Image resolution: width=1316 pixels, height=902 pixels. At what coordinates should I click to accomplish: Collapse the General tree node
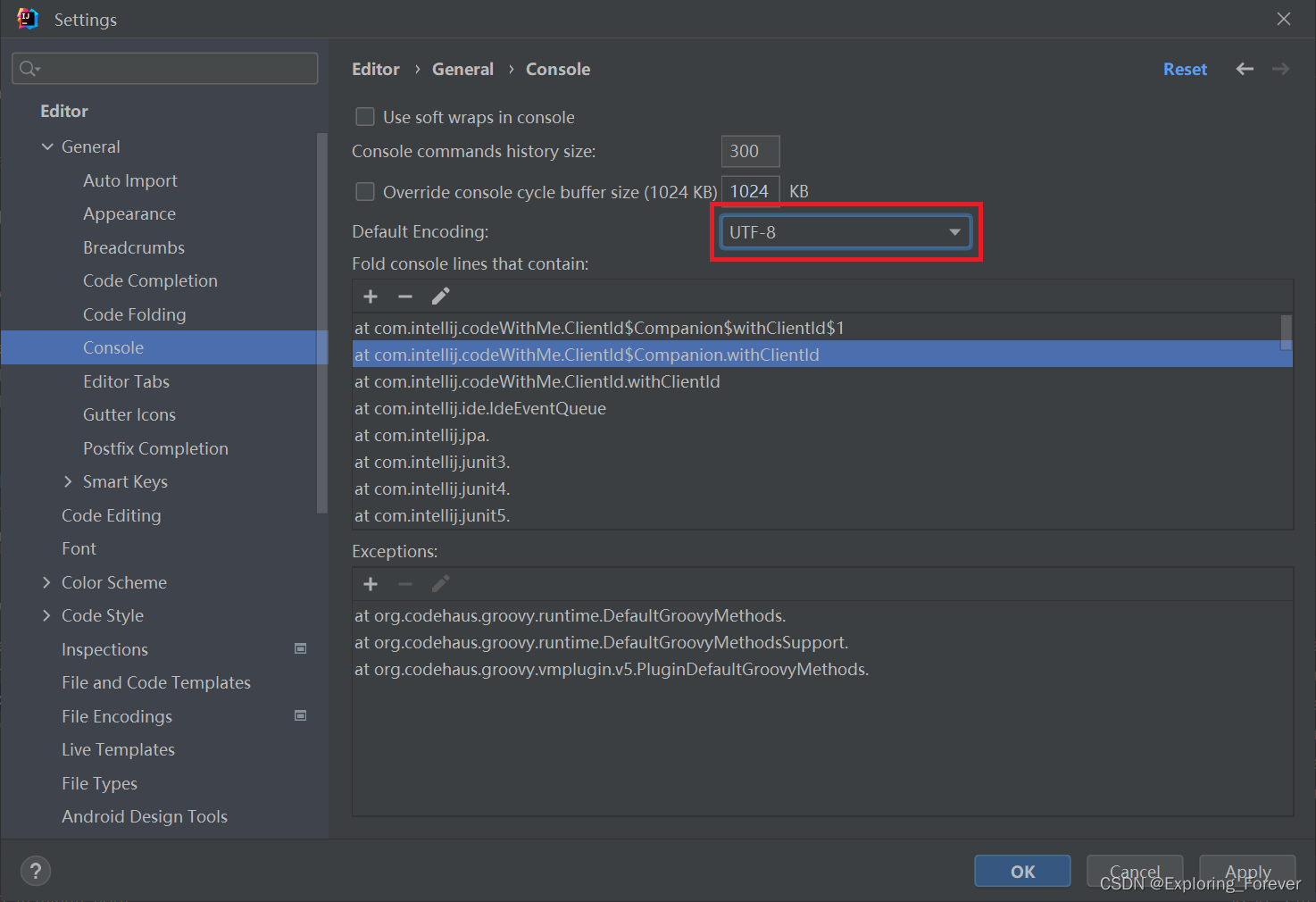click(47, 146)
